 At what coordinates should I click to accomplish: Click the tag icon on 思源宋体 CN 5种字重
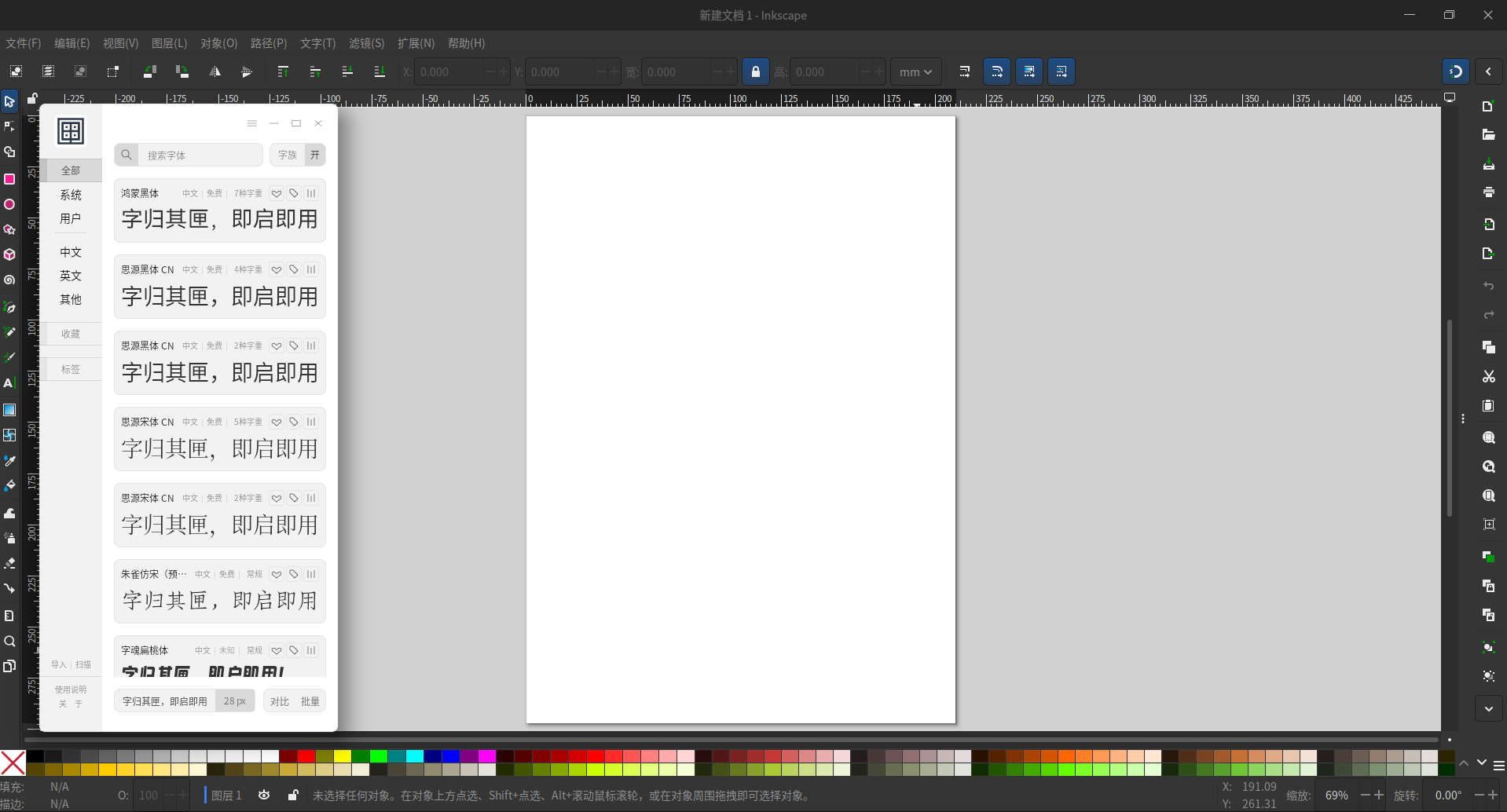pos(294,422)
